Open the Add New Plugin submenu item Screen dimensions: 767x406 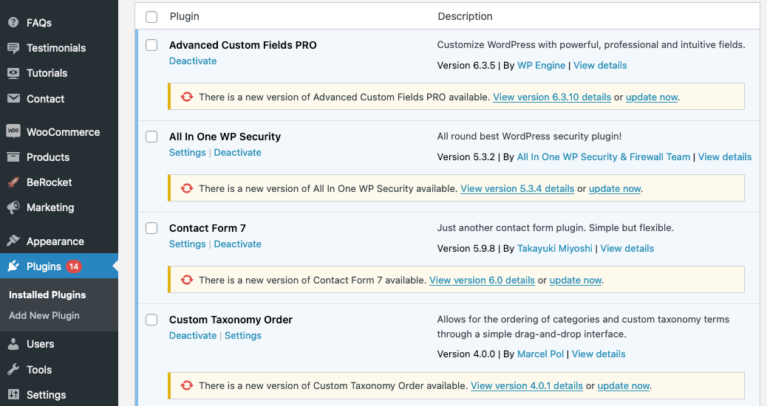[44, 316]
